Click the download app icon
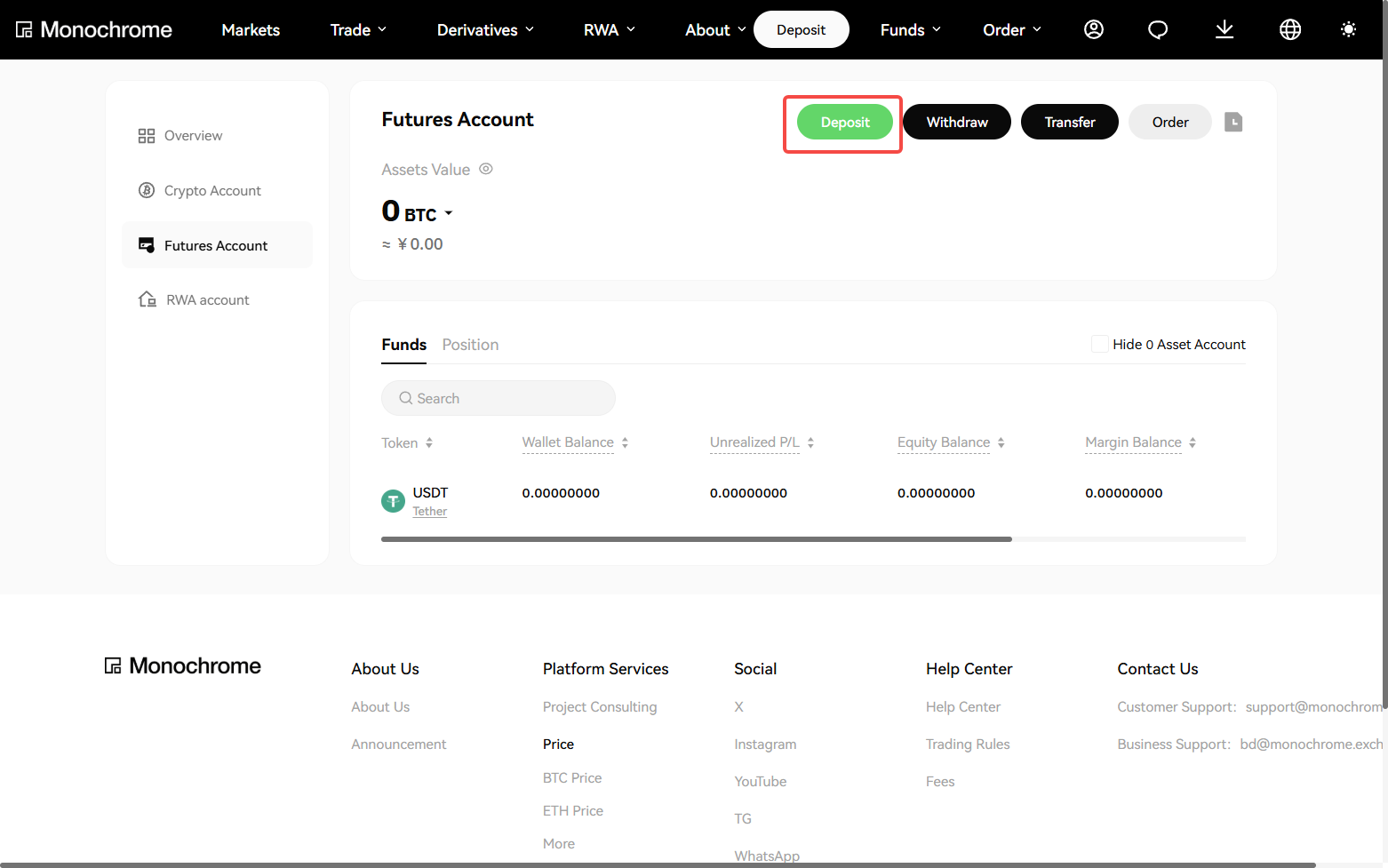The height and width of the screenshot is (868, 1388). (x=1224, y=29)
